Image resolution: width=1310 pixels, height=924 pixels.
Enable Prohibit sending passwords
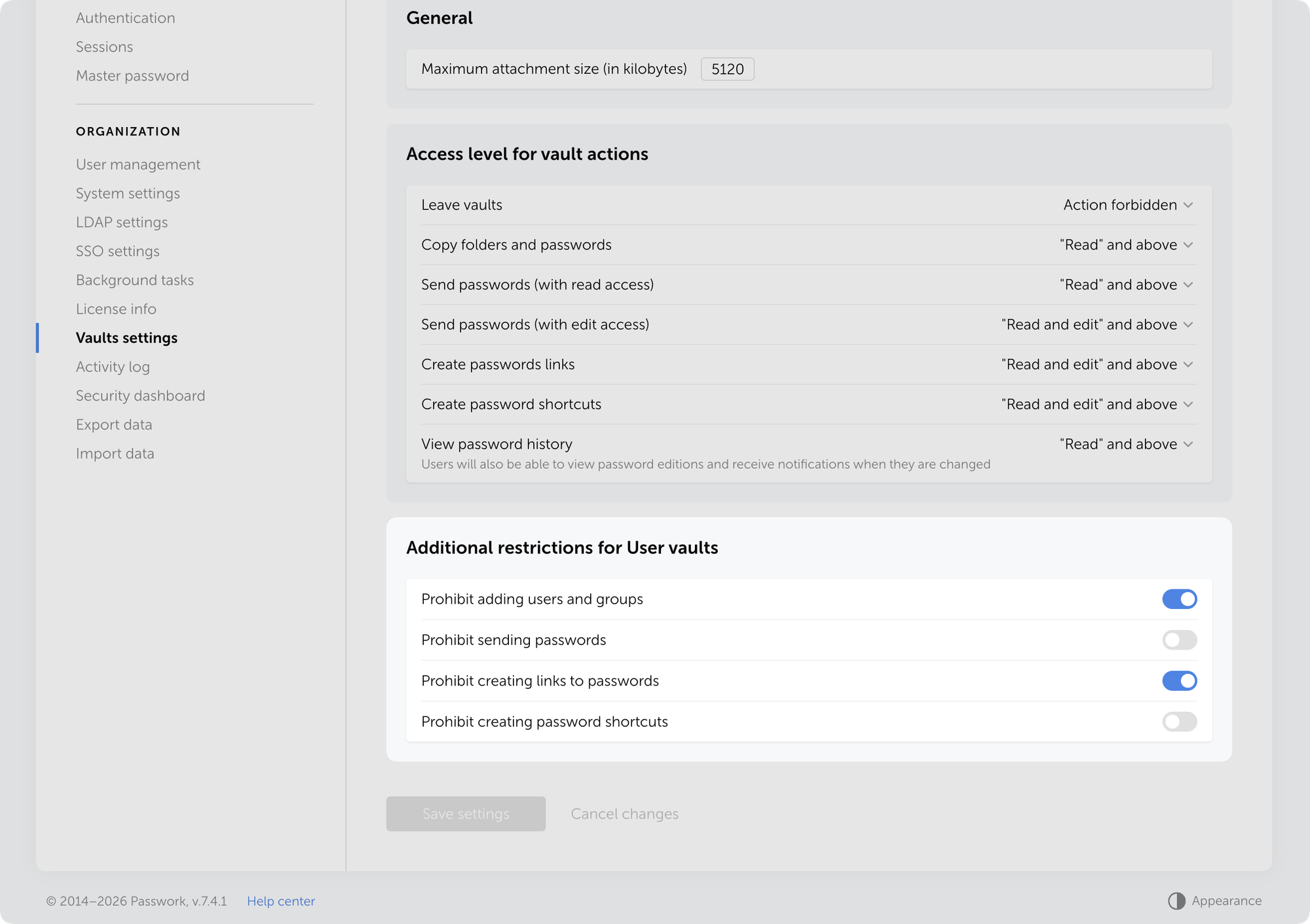tap(1179, 640)
